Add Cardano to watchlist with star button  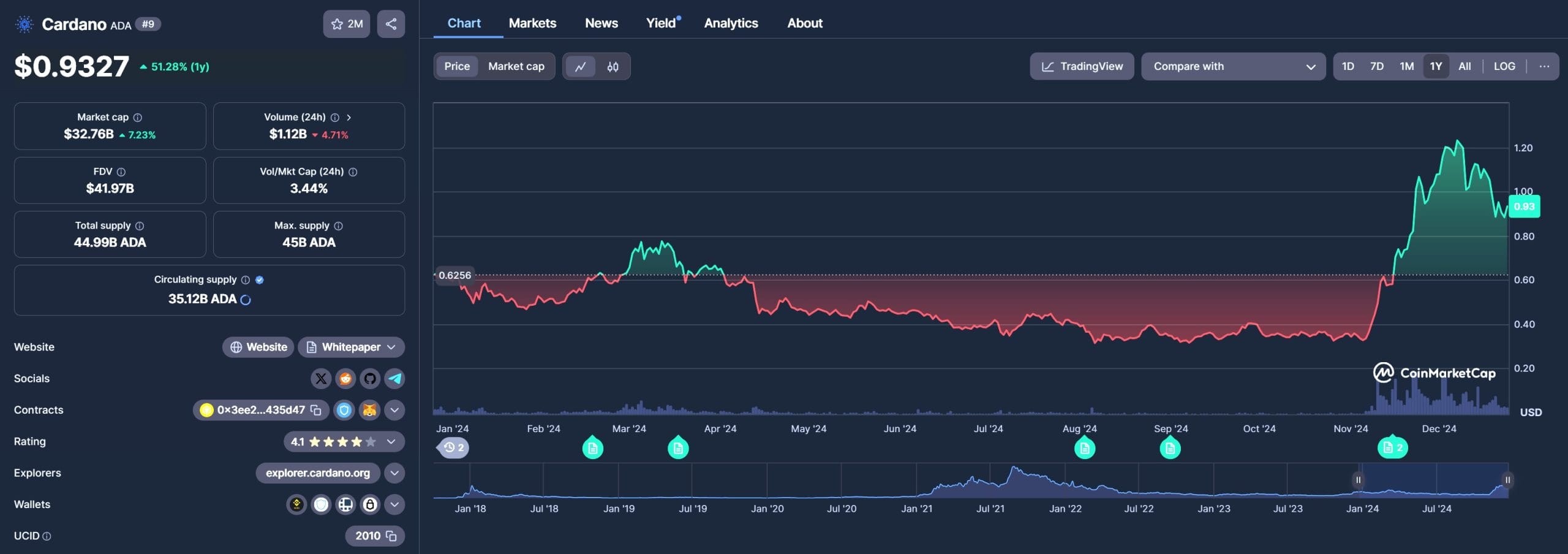pyautogui.click(x=346, y=24)
